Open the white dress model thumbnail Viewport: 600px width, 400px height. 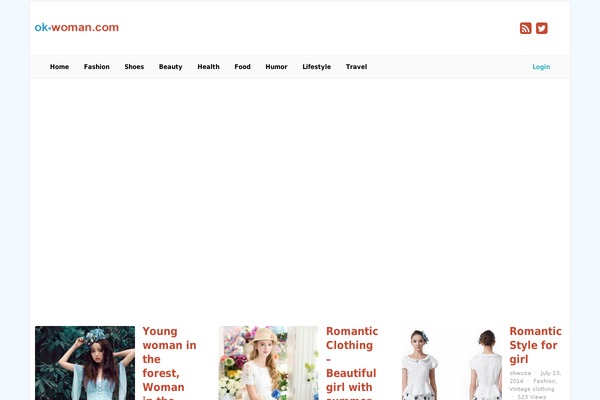pyautogui.click(x=452, y=363)
